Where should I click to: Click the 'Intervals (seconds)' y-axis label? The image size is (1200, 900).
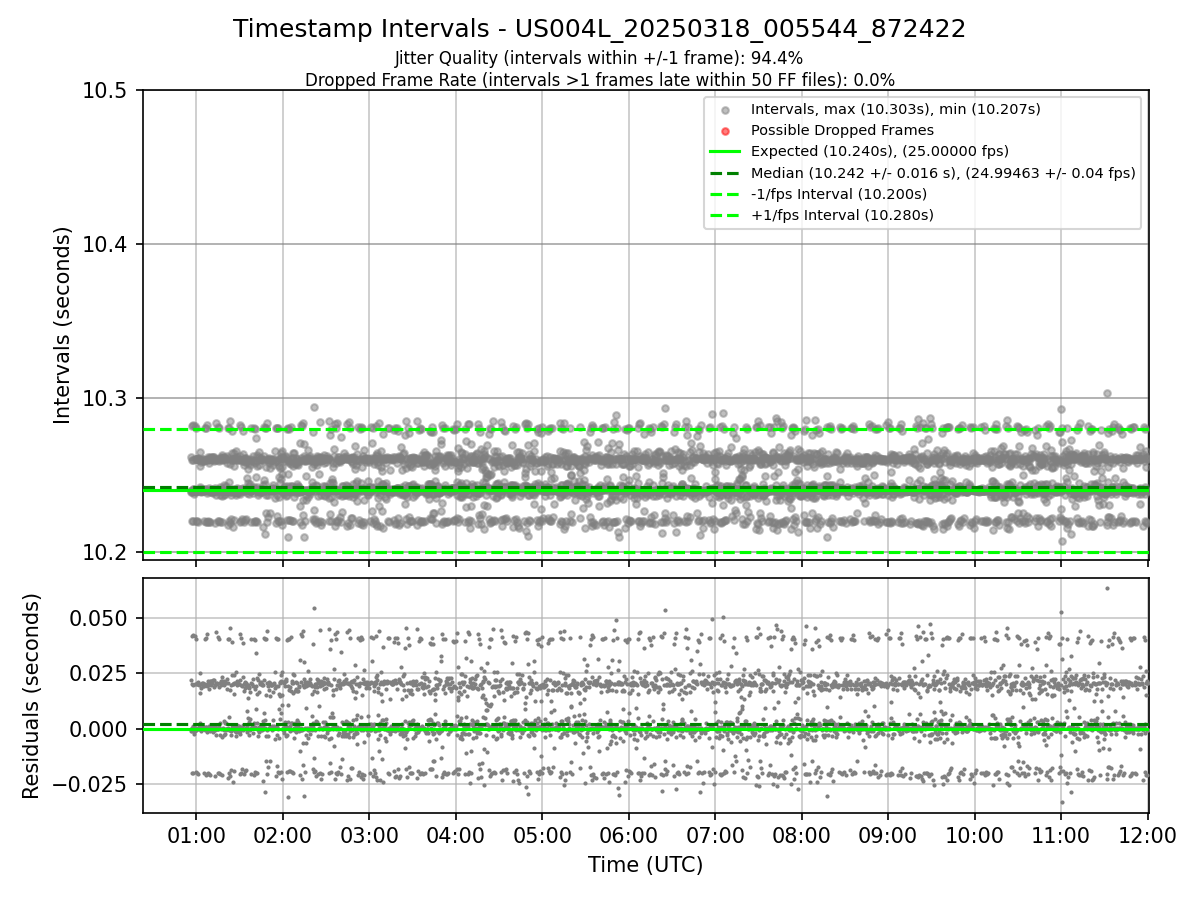pos(62,325)
